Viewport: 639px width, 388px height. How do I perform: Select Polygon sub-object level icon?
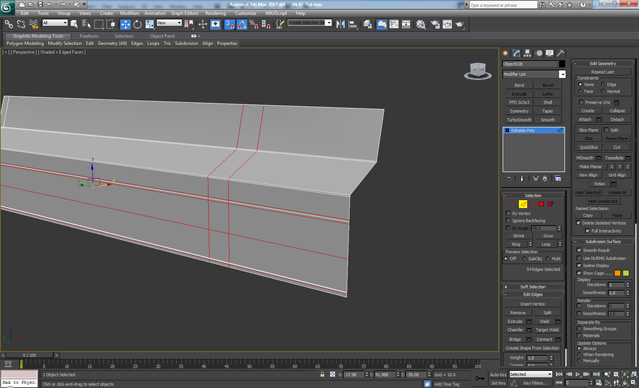pos(541,204)
